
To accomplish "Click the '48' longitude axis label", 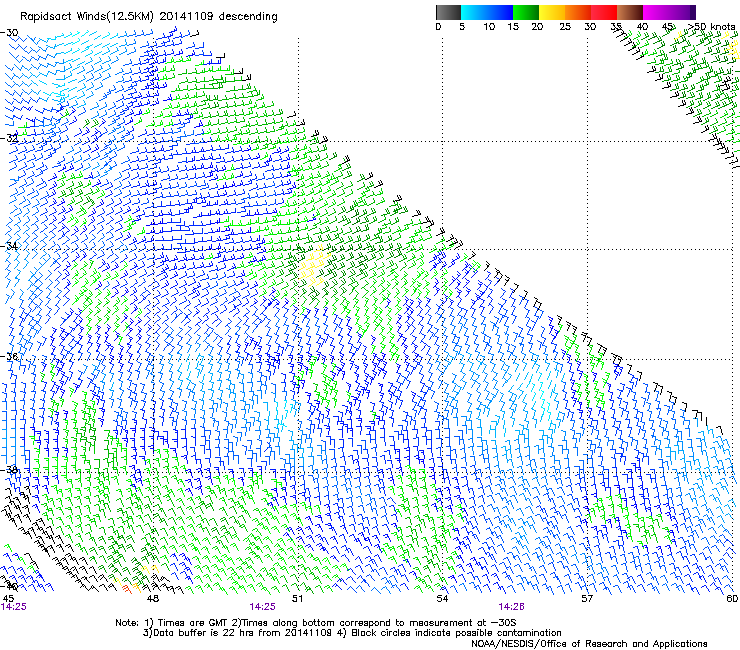I will pyautogui.click(x=153, y=599).
